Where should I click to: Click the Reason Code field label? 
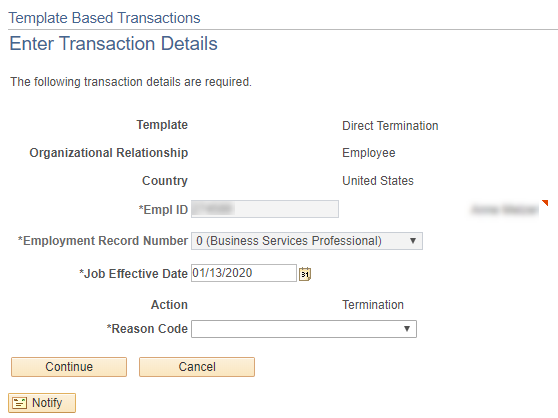tap(147, 329)
